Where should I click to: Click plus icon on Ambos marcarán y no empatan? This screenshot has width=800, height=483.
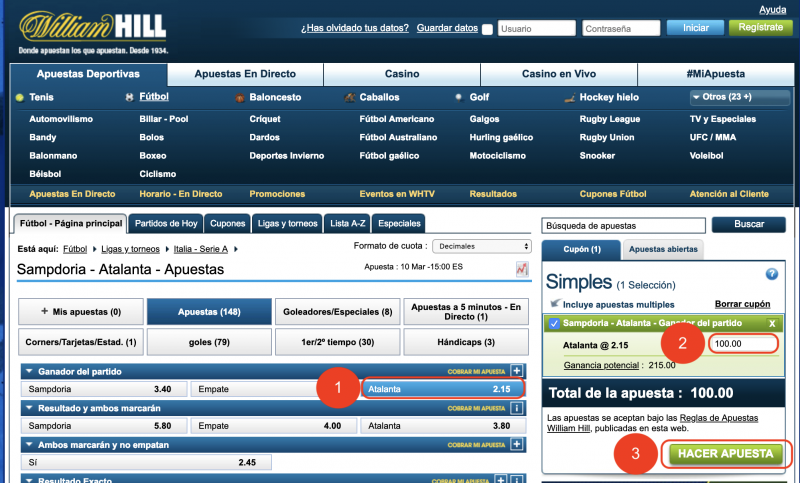(517, 444)
